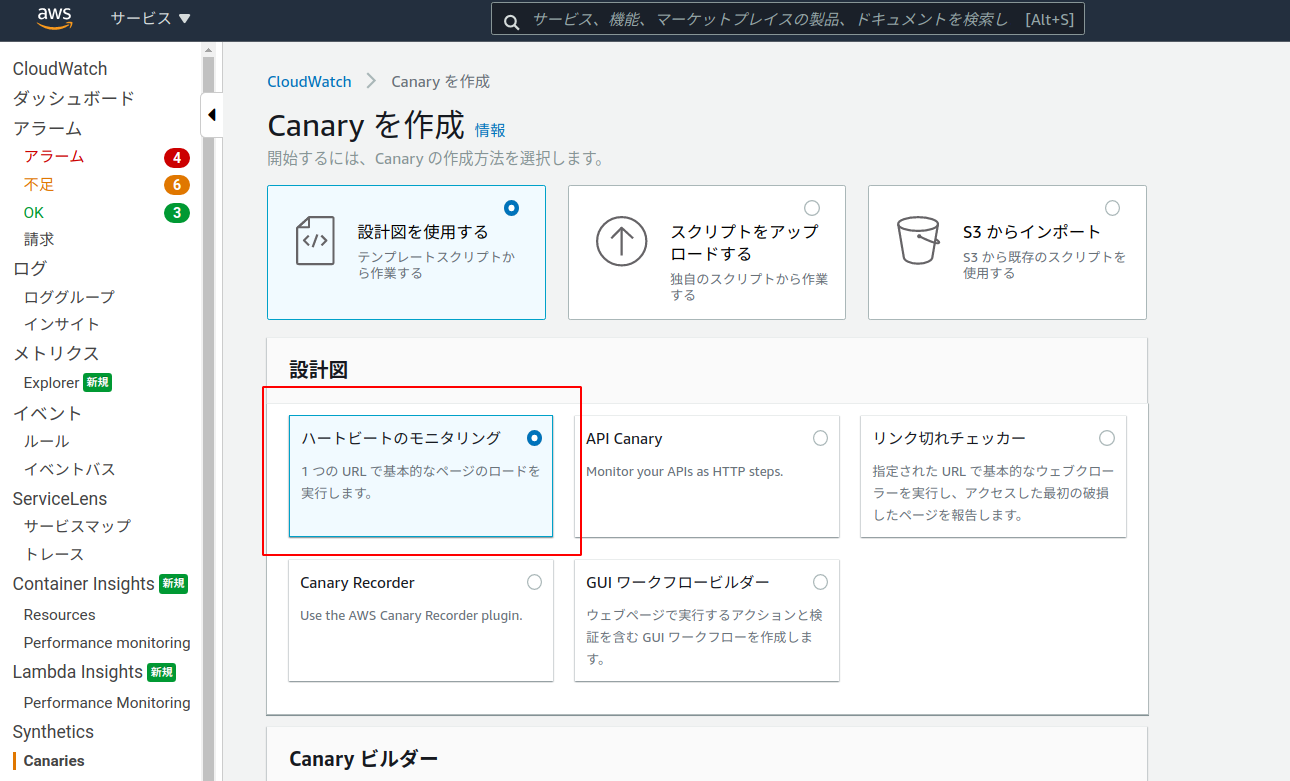Select スクリプトをアップロードする radio button
Image resolution: width=1290 pixels, height=781 pixels.
point(812,208)
